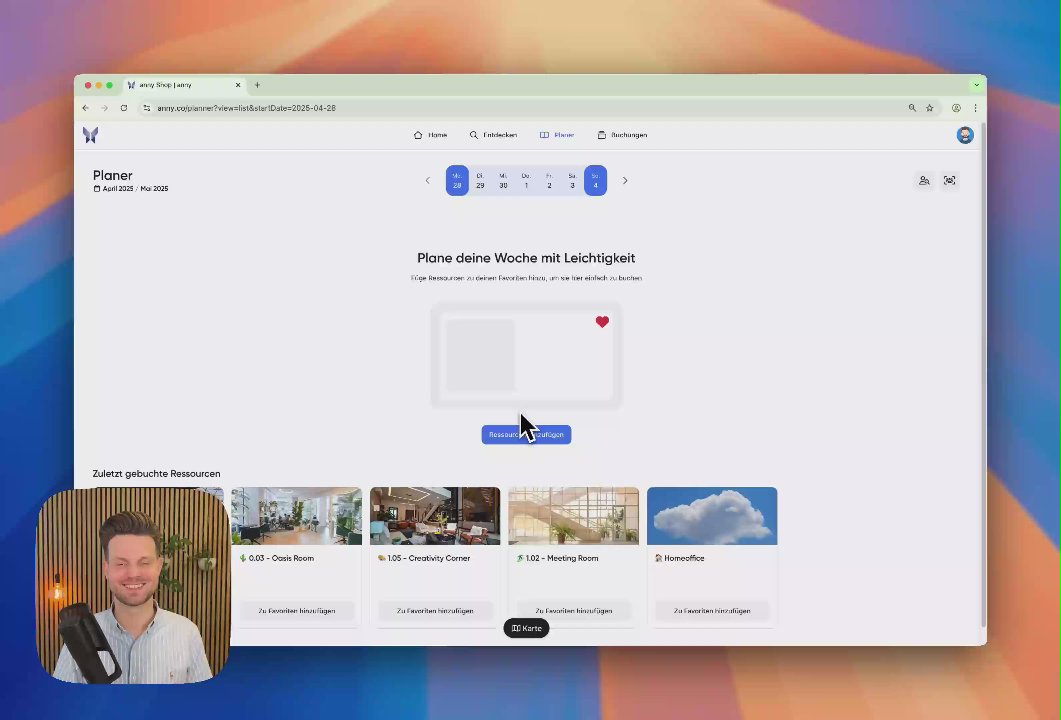1061x720 pixels.
Task: Close the 'anny Shop | anny' tab
Action: coord(238,85)
